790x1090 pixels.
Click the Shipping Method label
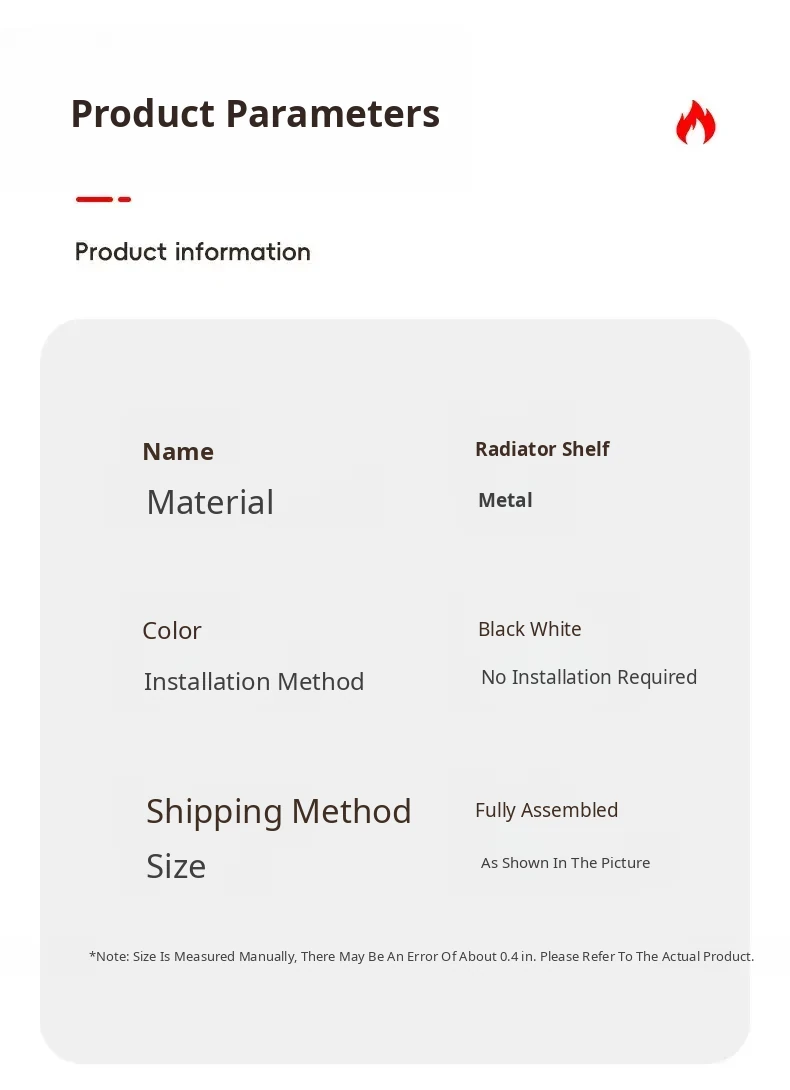[279, 811]
